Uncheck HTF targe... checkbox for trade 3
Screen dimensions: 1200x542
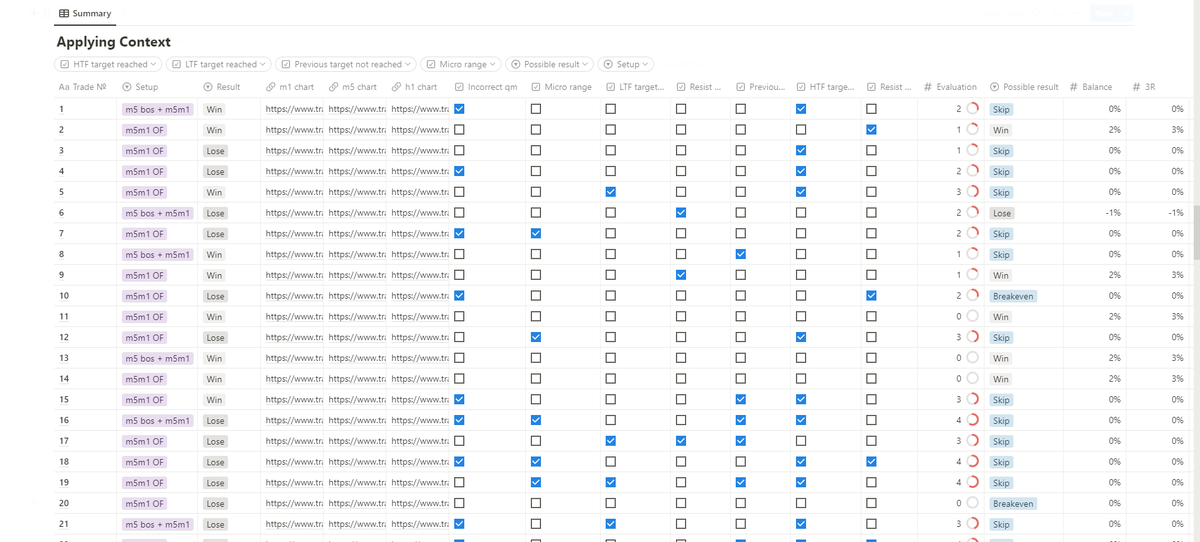pyautogui.click(x=801, y=150)
